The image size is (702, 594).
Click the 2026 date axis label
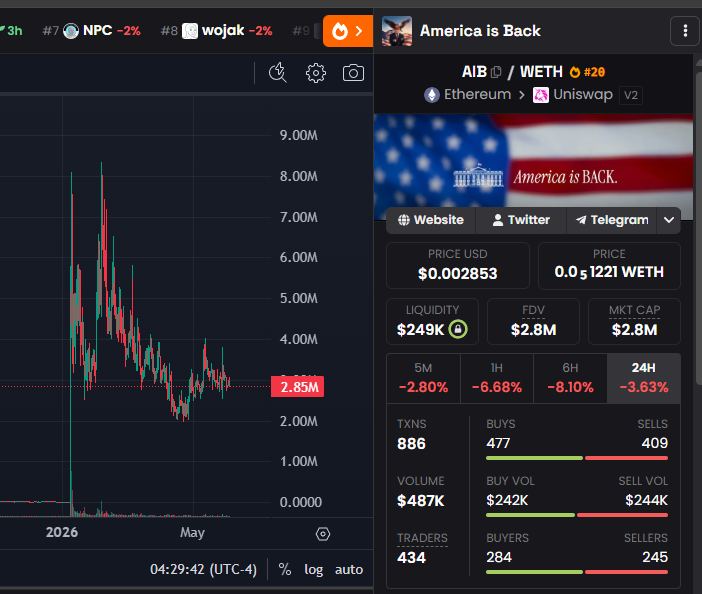coord(62,532)
